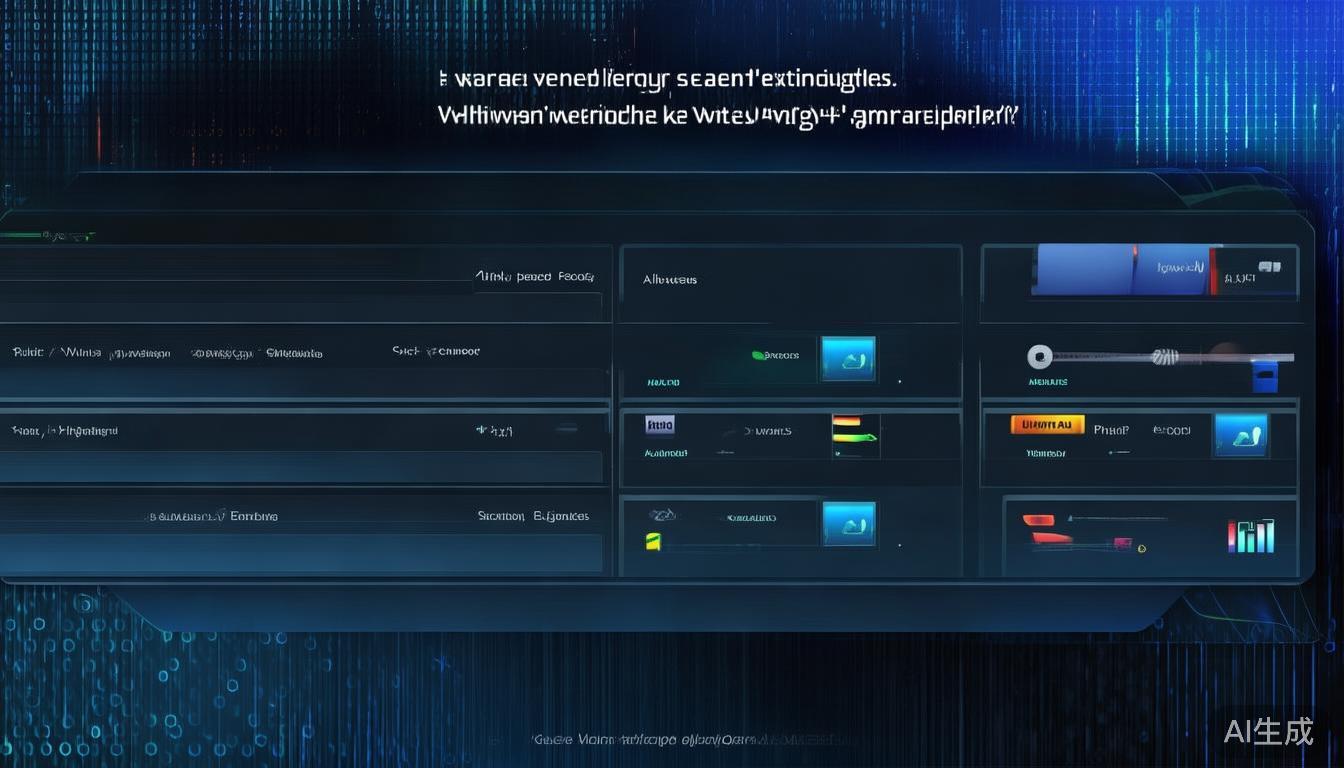This screenshot has width=1344, height=768.
Task: Click the "AI生成" watermark label
Action: (x=1268, y=731)
